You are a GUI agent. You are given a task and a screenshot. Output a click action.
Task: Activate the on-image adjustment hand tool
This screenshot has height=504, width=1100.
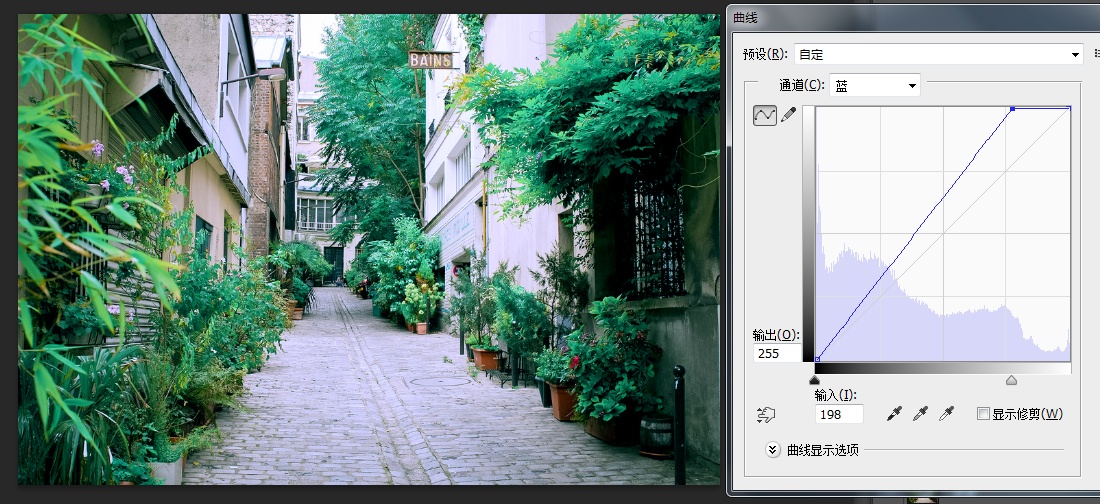click(x=765, y=415)
